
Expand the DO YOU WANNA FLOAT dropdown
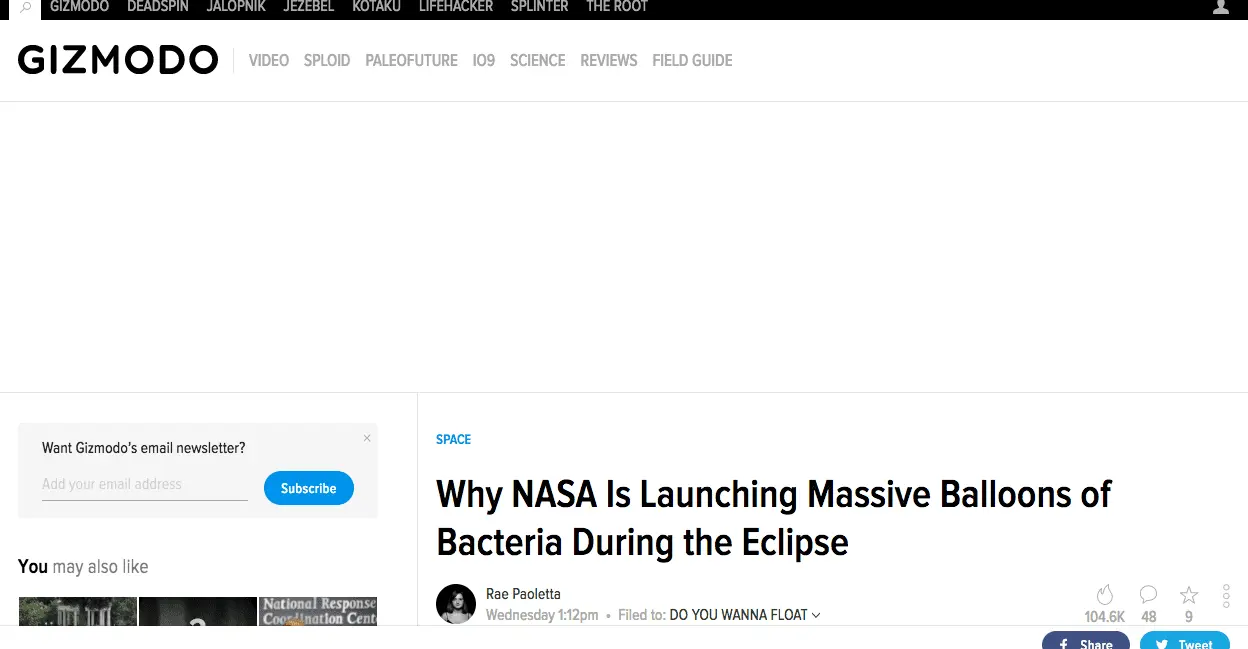[745, 615]
